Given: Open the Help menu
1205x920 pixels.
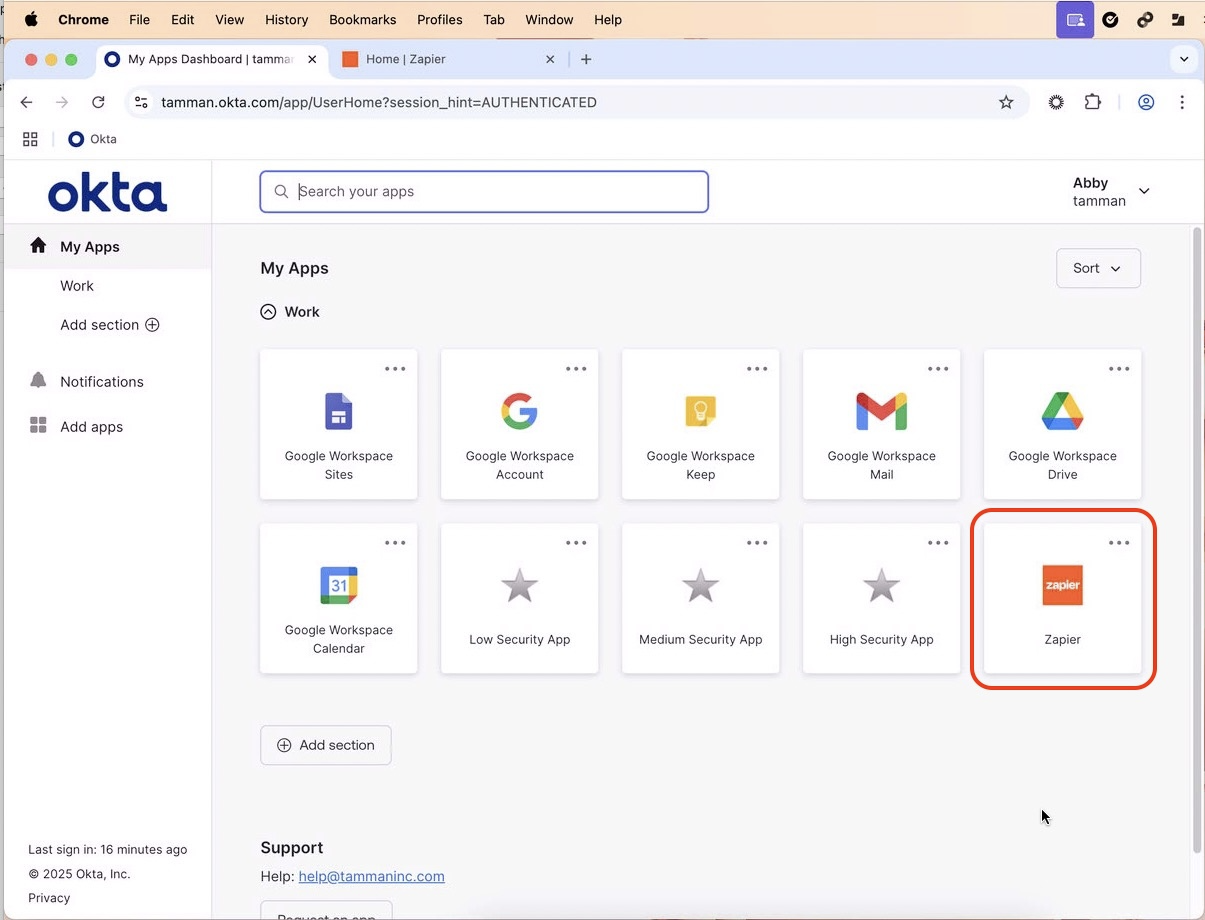Looking at the screenshot, I should [x=608, y=19].
